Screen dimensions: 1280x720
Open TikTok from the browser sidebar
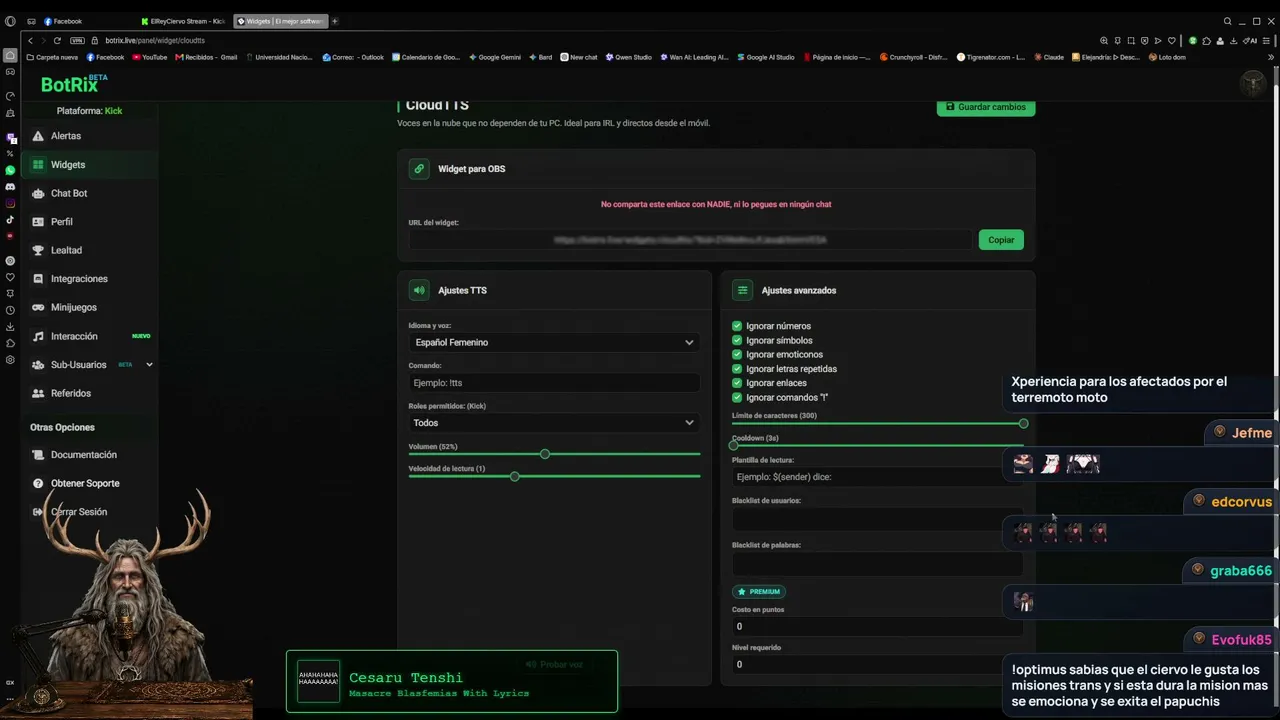pos(10,220)
